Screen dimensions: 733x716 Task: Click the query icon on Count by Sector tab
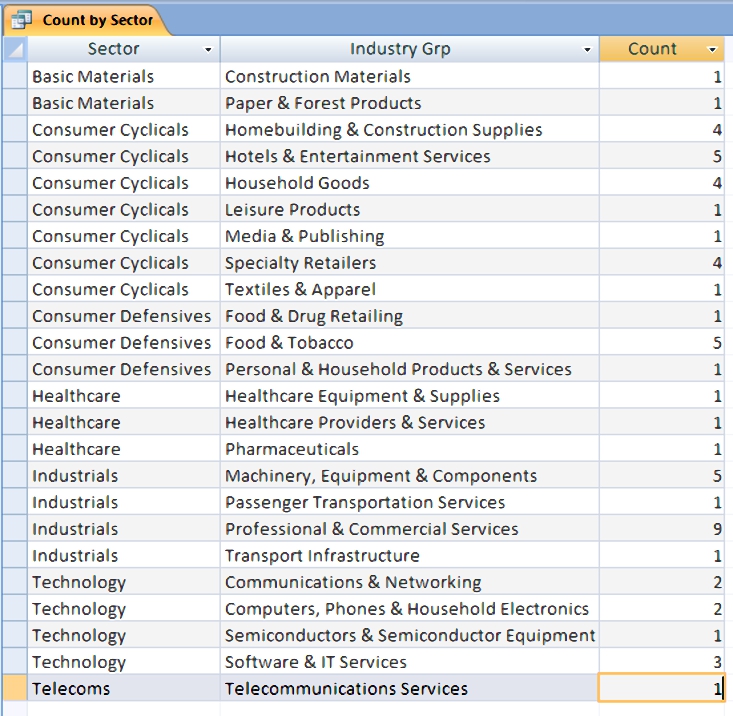pyautogui.click(x=21, y=20)
